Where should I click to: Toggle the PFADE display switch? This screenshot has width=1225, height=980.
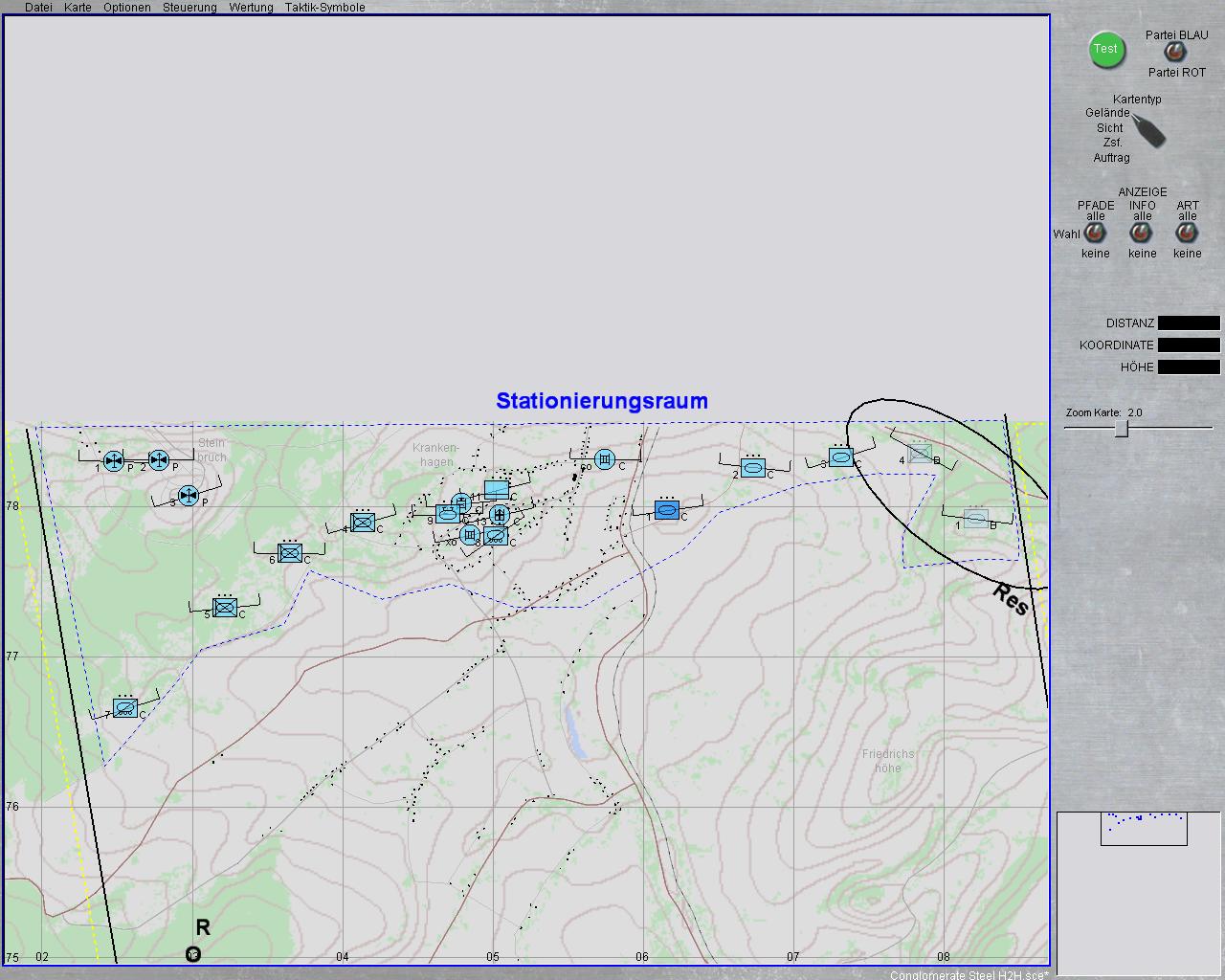click(x=1095, y=234)
